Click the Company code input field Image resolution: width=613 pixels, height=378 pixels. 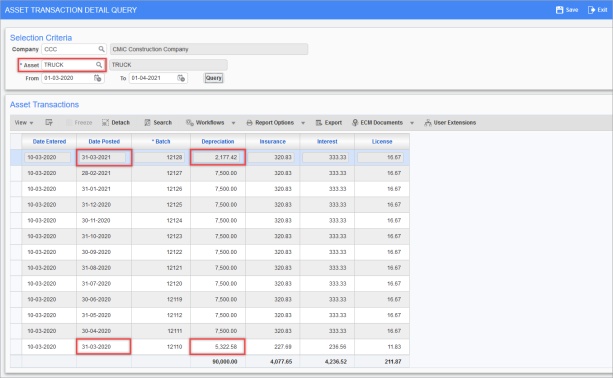click(x=70, y=49)
